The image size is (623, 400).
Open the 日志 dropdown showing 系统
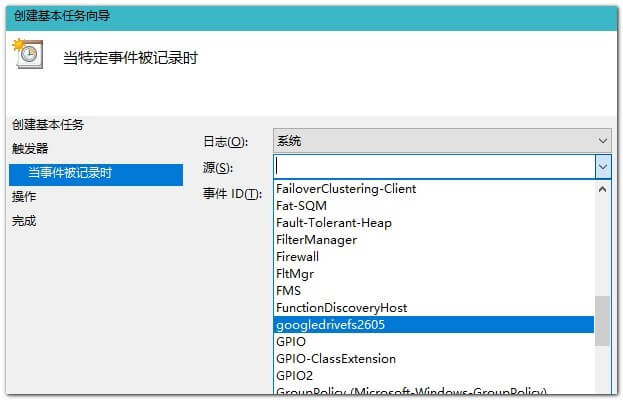pyautogui.click(x=442, y=141)
